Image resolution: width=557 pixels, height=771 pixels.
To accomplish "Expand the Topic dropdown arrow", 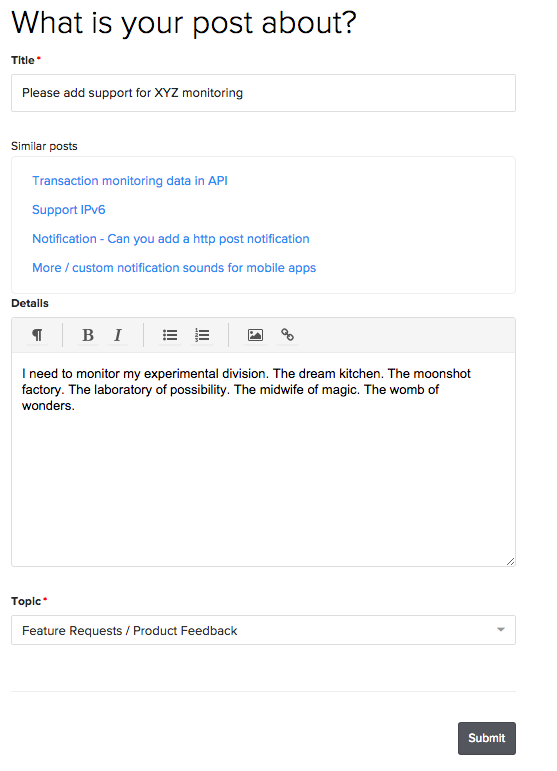I will pyautogui.click(x=500, y=630).
